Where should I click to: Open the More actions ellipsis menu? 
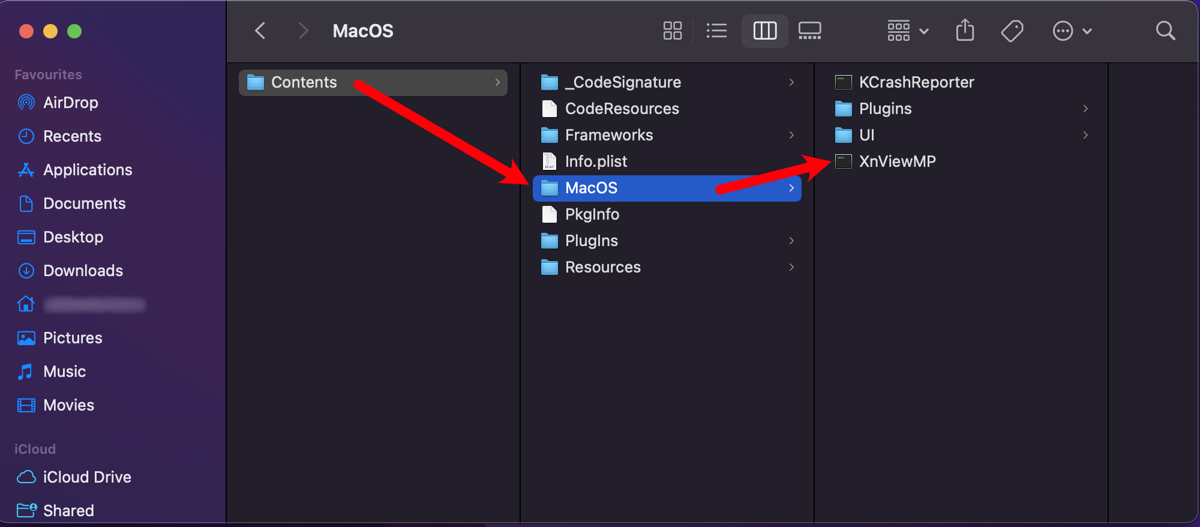pyautogui.click(x=1072, y=31)
